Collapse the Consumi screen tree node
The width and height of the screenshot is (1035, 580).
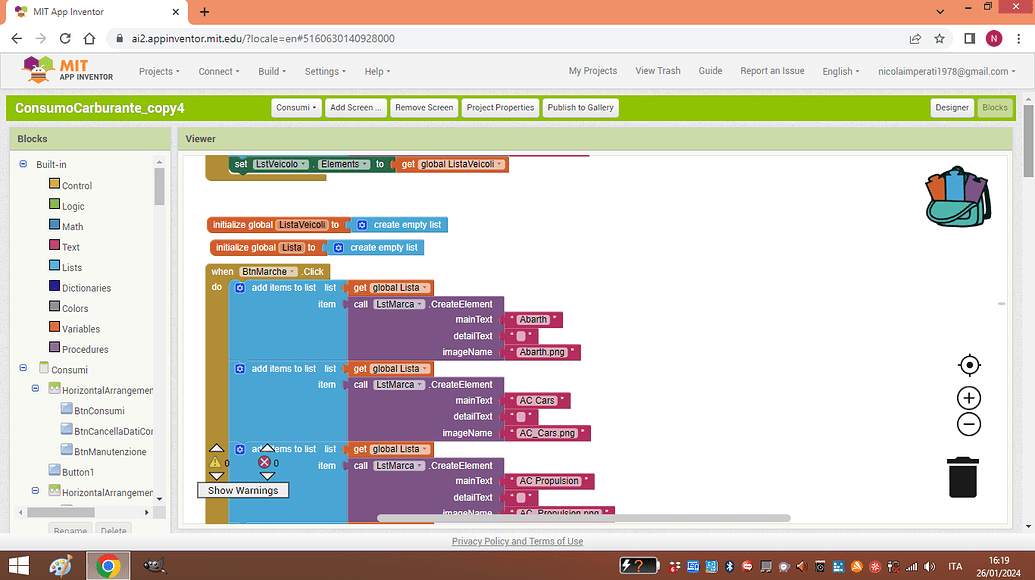(x=23, y=369)
